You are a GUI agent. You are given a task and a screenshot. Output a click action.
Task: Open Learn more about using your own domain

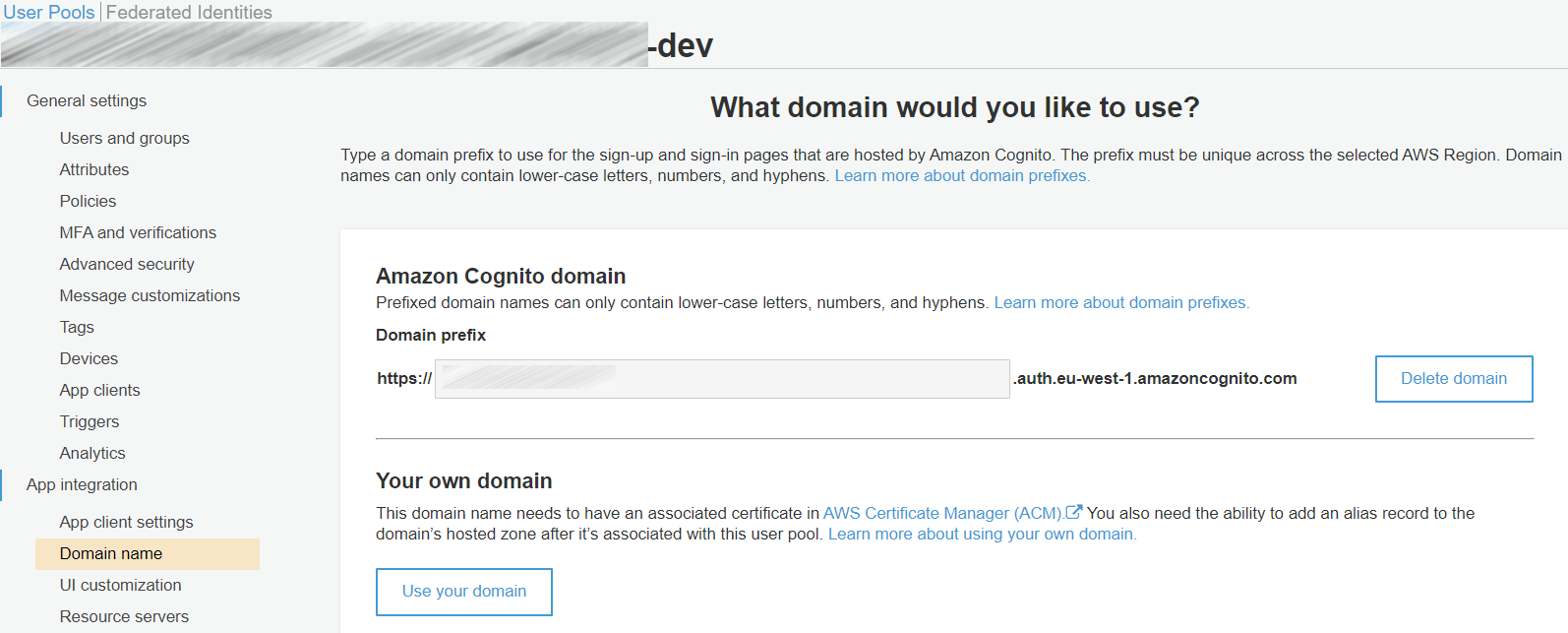click(982, 534)
